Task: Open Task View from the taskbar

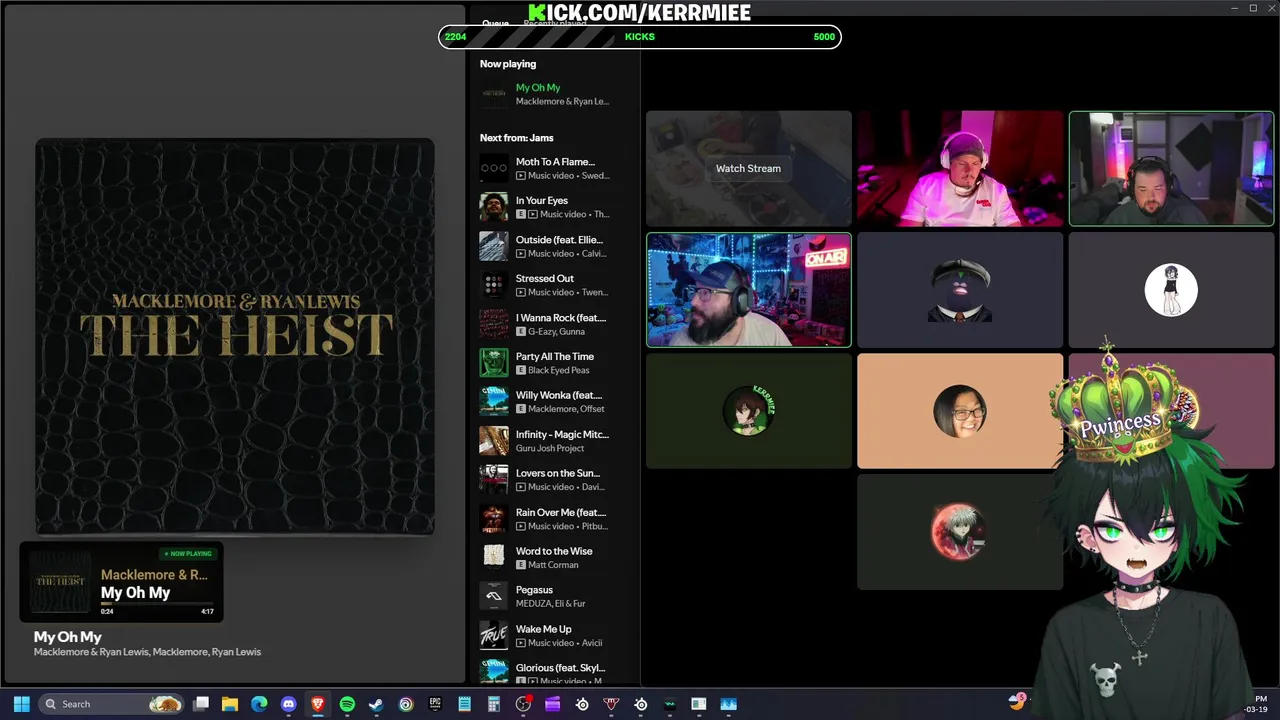Action: tap(201, 704)
